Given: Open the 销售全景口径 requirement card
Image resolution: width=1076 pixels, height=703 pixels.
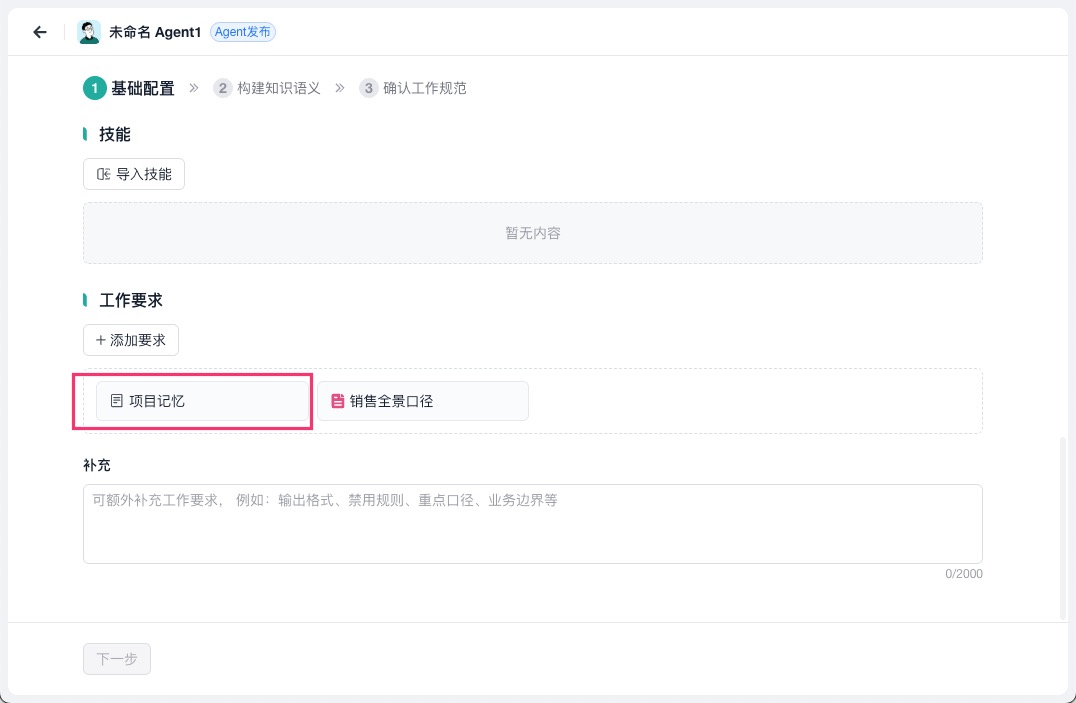Looking at the screenshot, I should tap(423, 401).
